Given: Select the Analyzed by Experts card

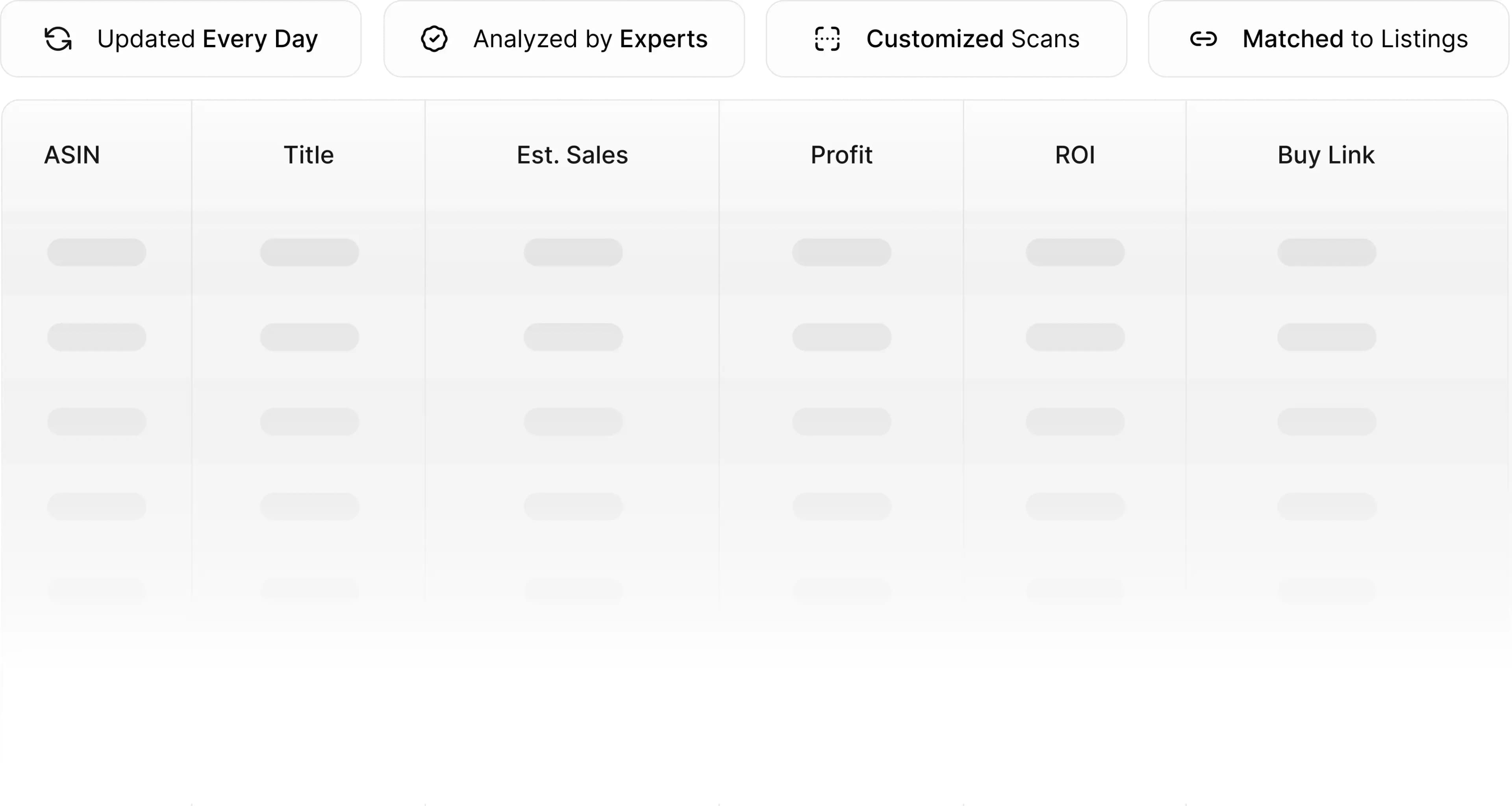Looking at the screenshot, I should [564, 39].
